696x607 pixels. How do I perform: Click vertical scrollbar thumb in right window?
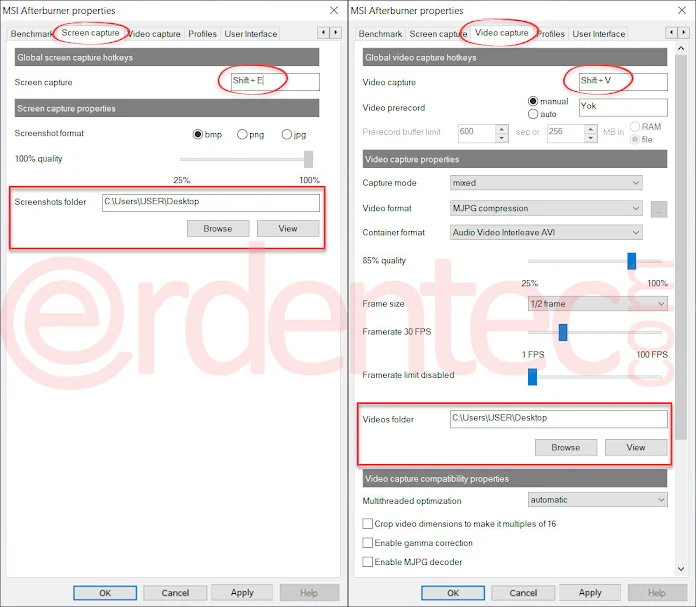(681, 247)
